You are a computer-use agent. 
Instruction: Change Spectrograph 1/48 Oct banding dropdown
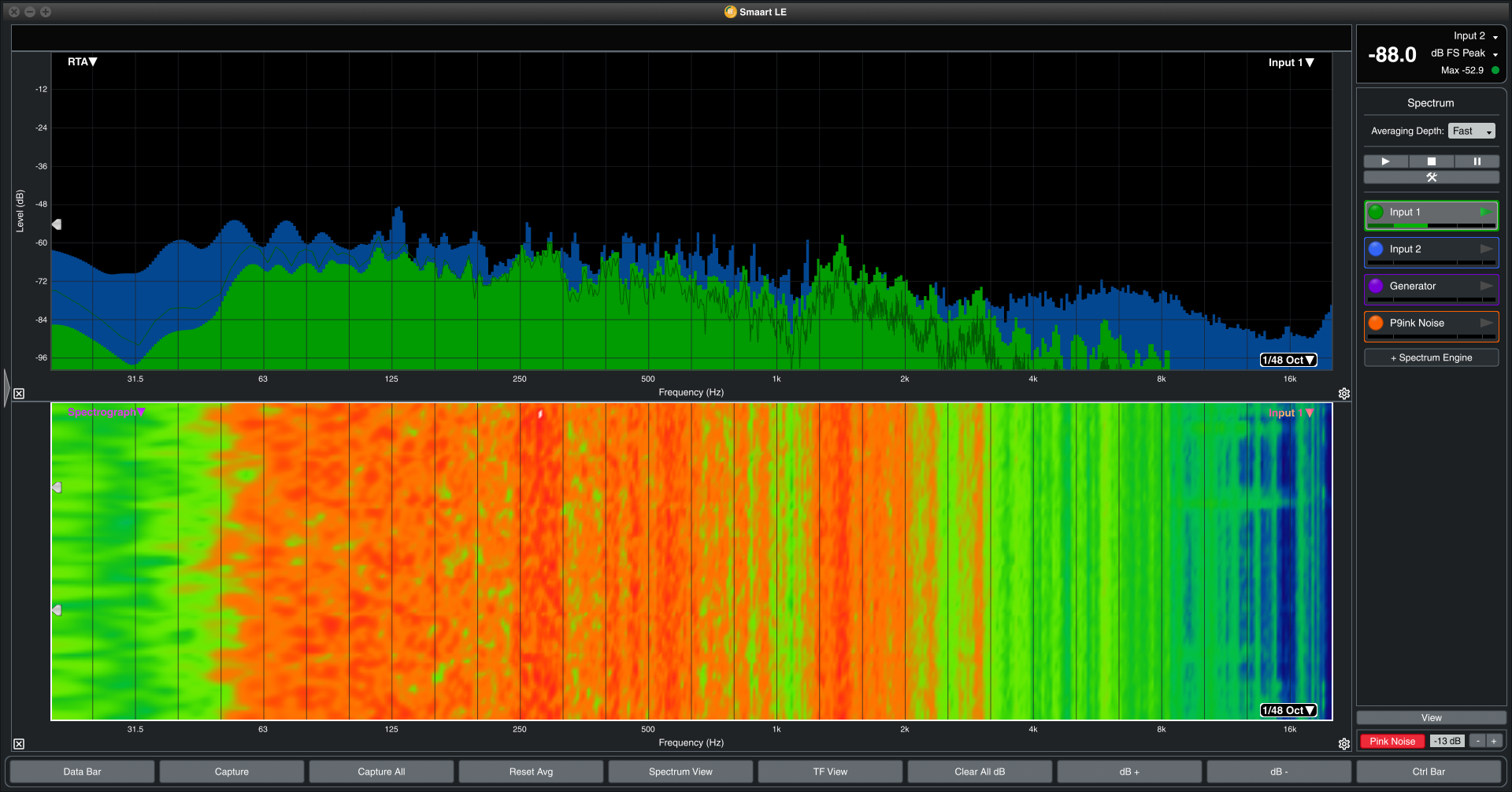point(1288,710)
